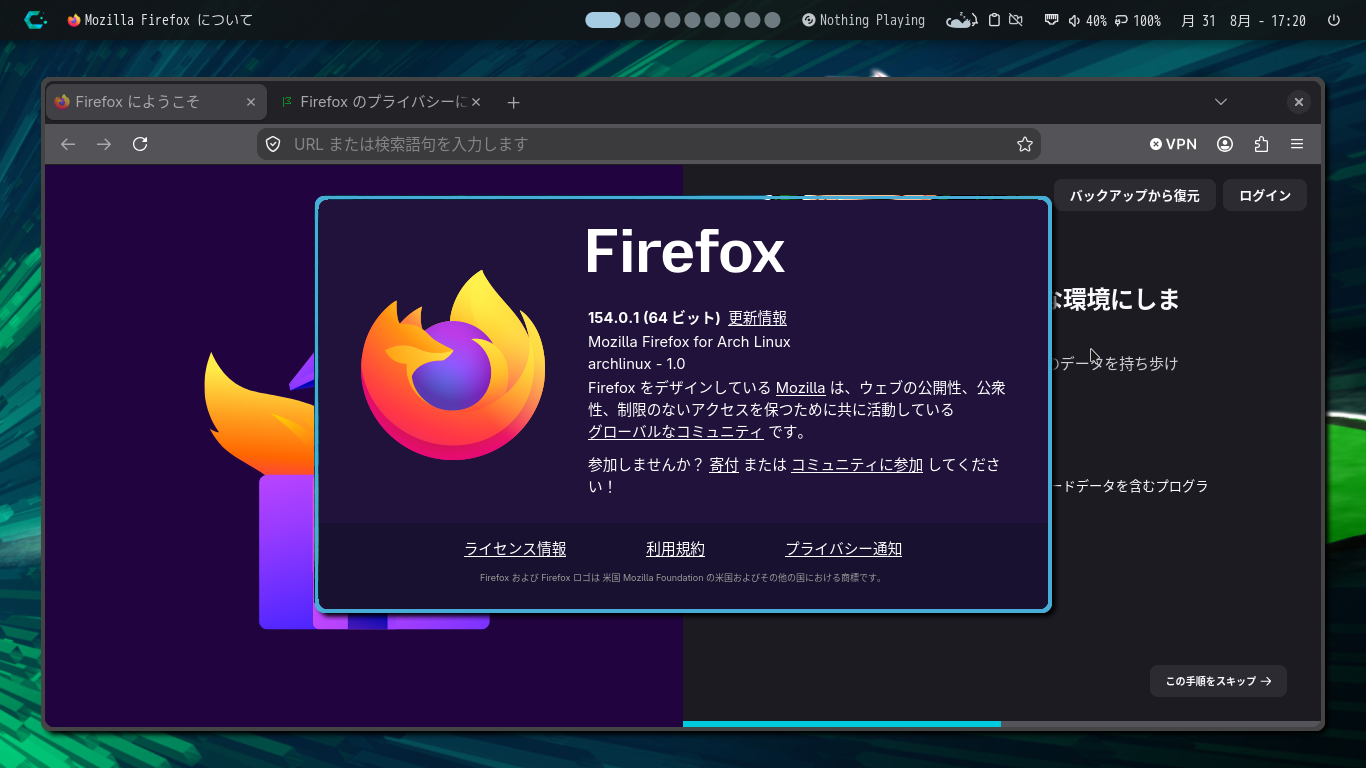The width and height of the screenshot is (1366, 768).
Task: Open the 'プライバシー通知' link
Action: (843, 549)
